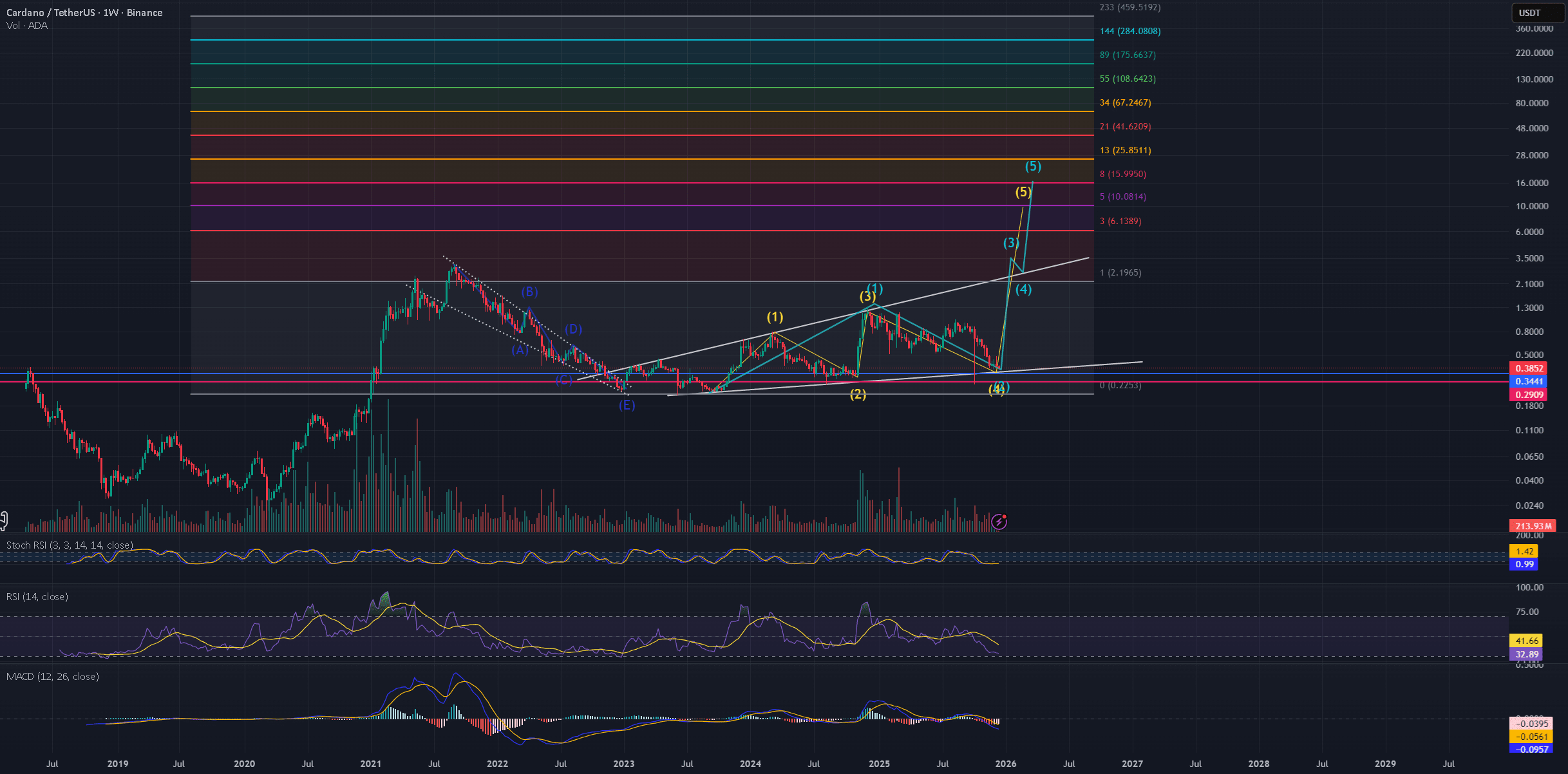Click the blue (B) wave label
The image size is (1568, 774).
[x=529, y=292]
